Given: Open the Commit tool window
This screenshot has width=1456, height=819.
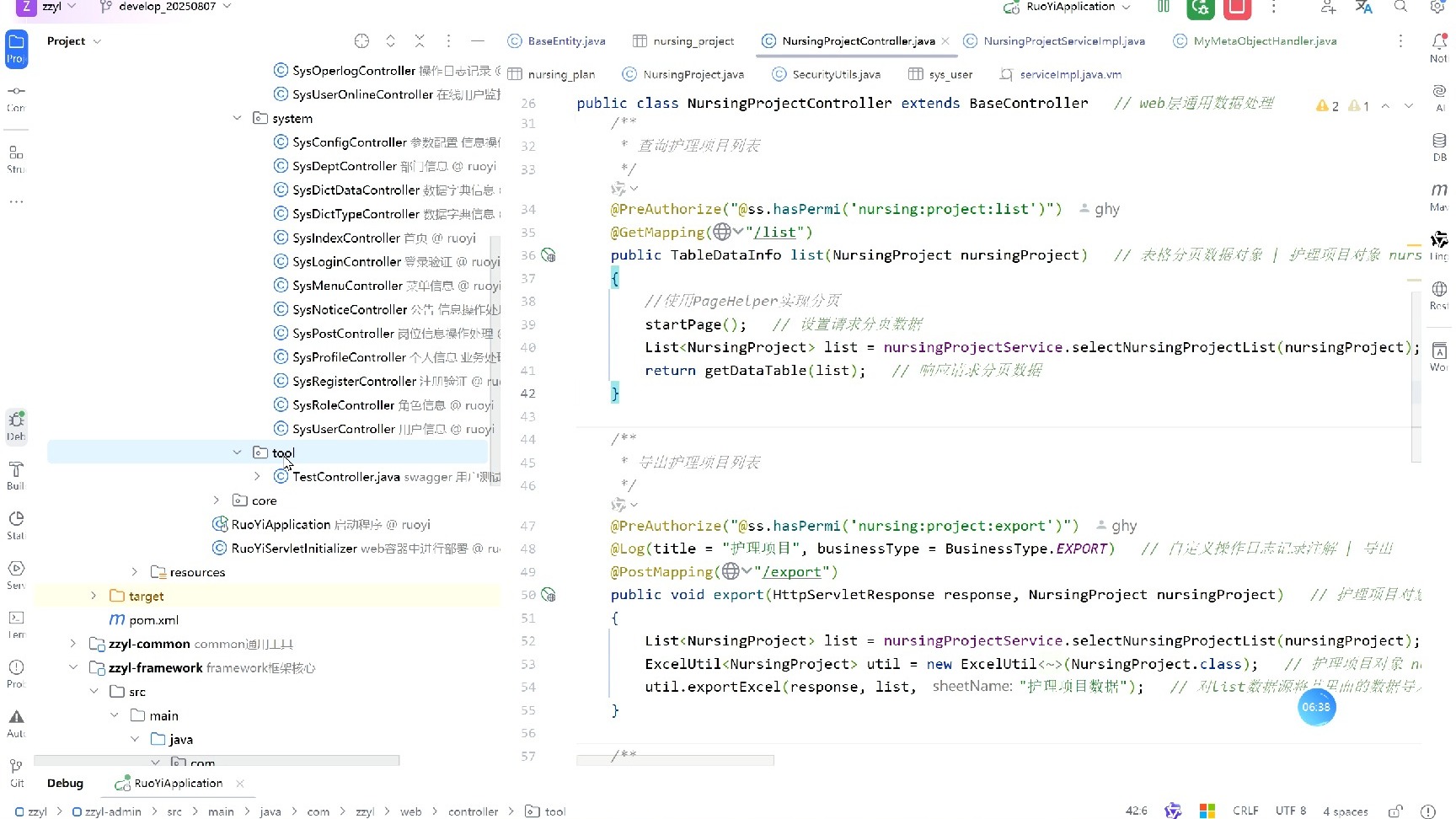Looking at the screenshot, I should [16, 98].
